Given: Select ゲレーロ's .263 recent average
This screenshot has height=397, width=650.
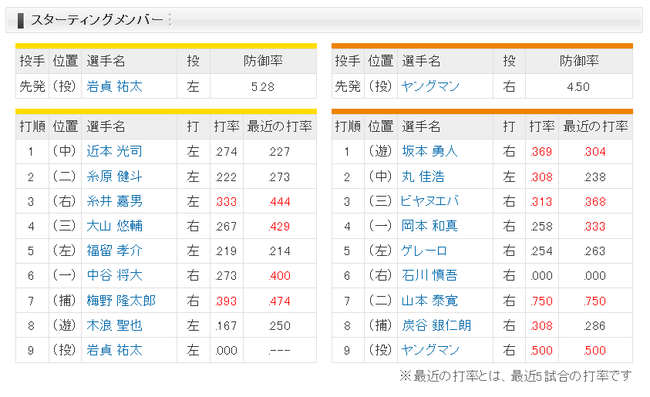Looking at the screenshot, I should (595, 251).
